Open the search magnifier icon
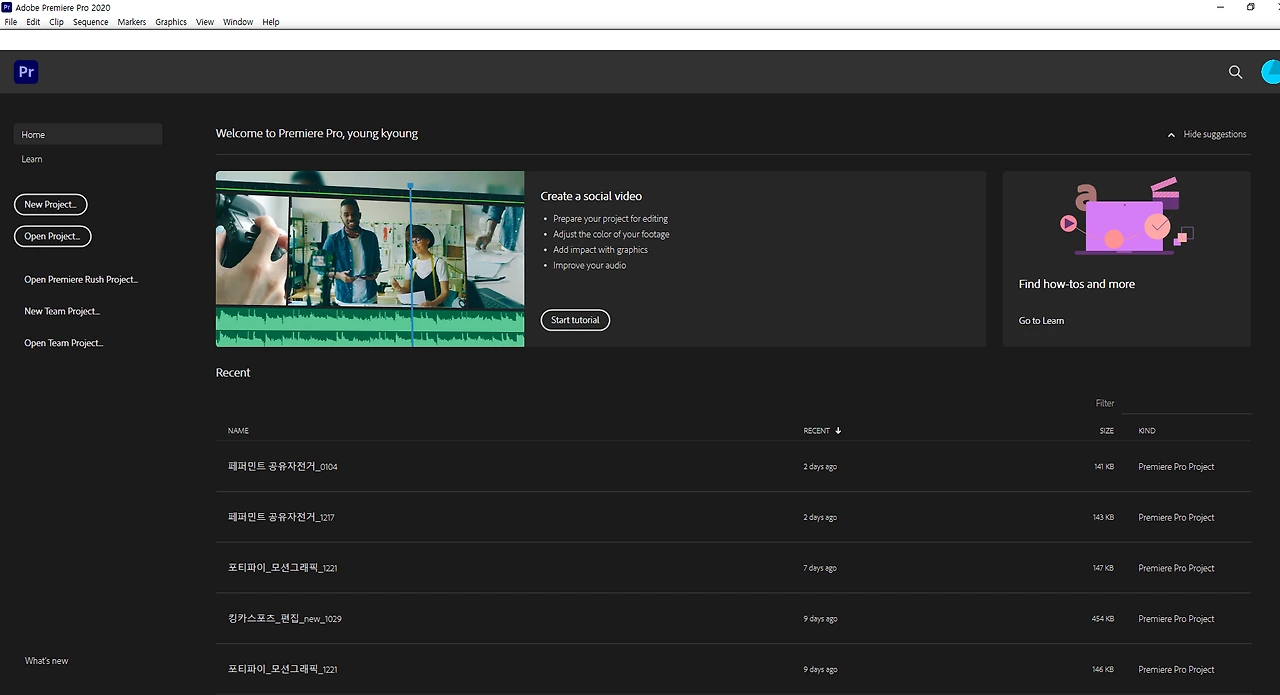The height and width of the screenshot is (695, 1280). [x=1235, y=72]
